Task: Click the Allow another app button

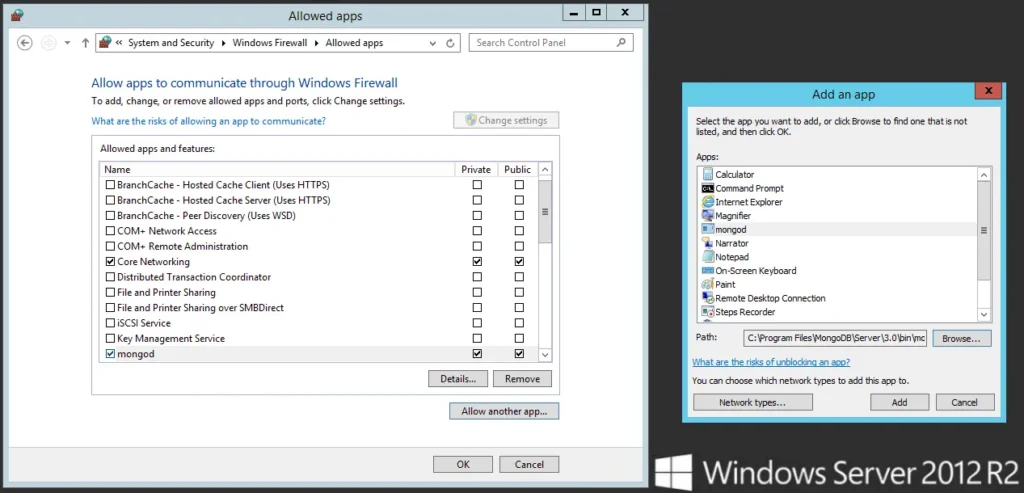Action: [x=504, y=411]
